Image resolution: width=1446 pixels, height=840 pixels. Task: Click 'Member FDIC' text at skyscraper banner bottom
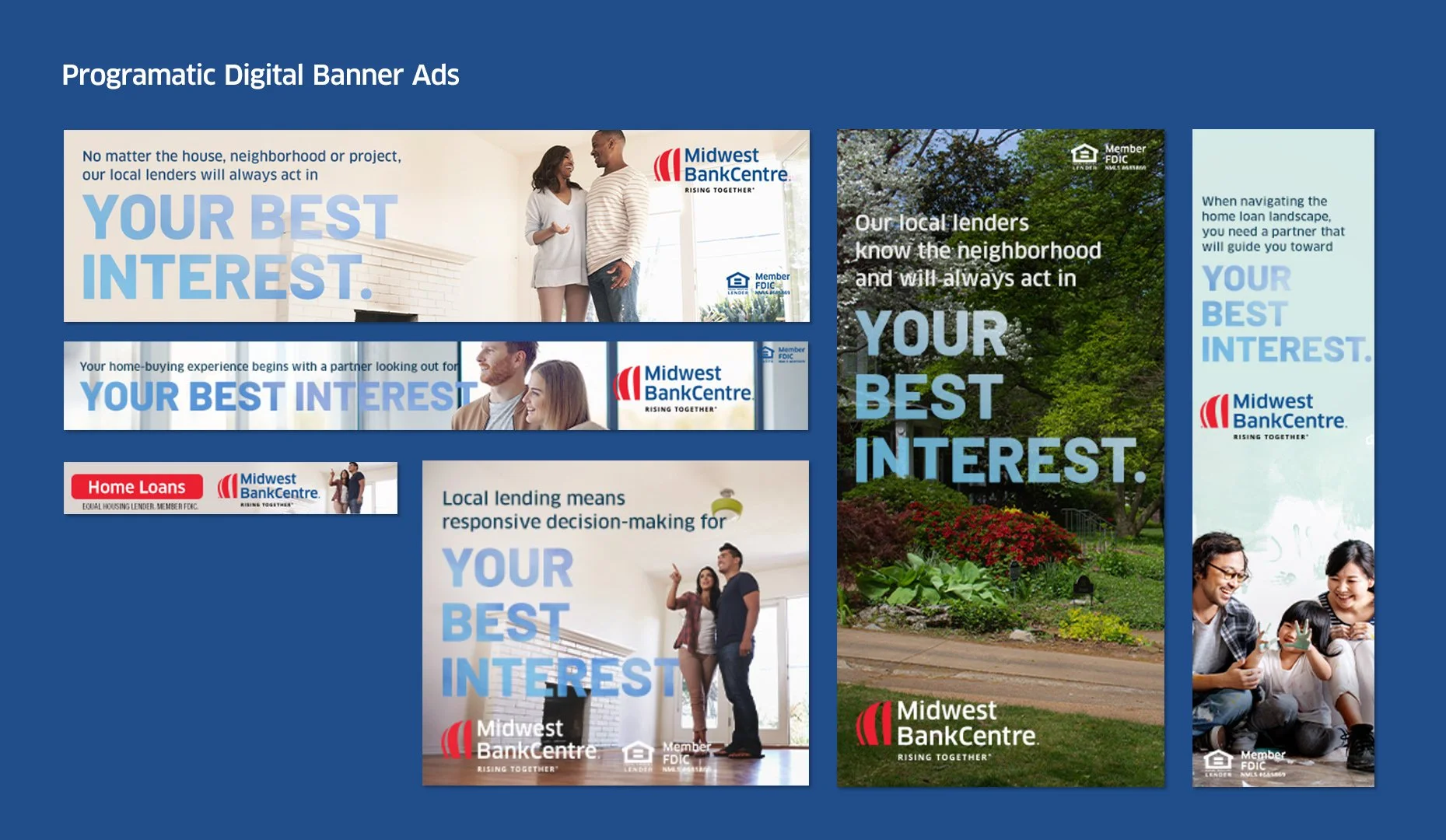pos(1262,760)
